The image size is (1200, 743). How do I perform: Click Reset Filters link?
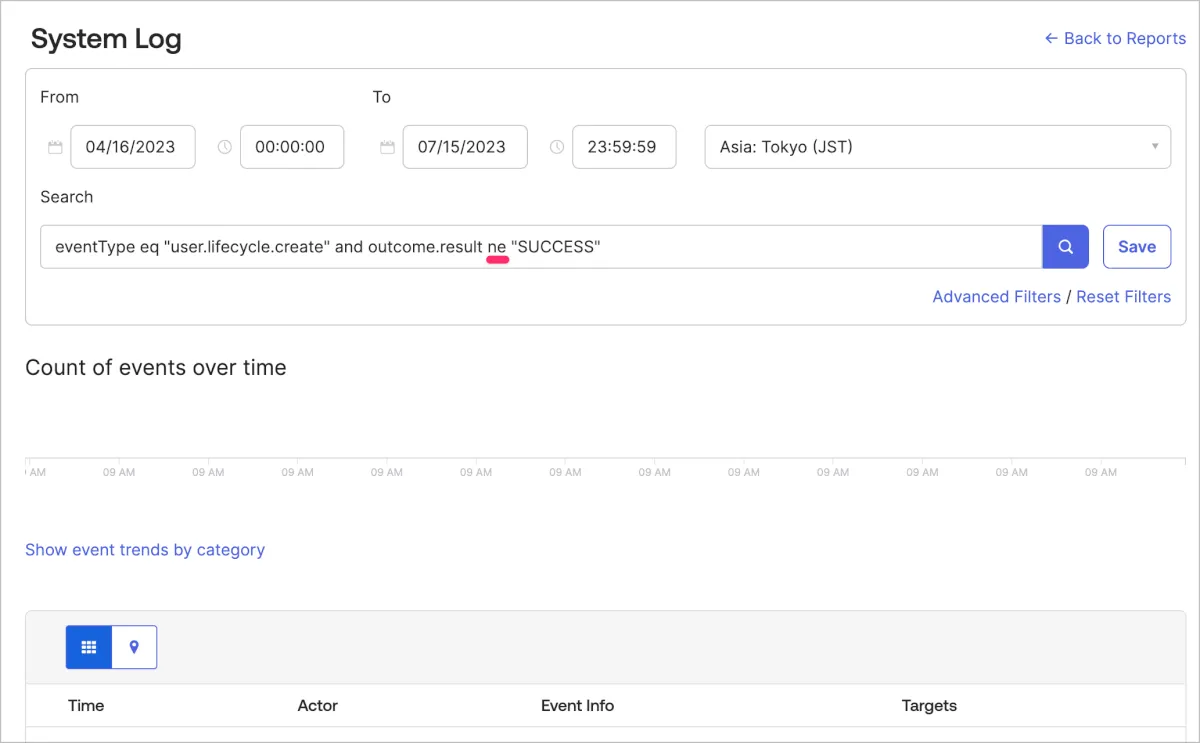[x=1123, y=297]
